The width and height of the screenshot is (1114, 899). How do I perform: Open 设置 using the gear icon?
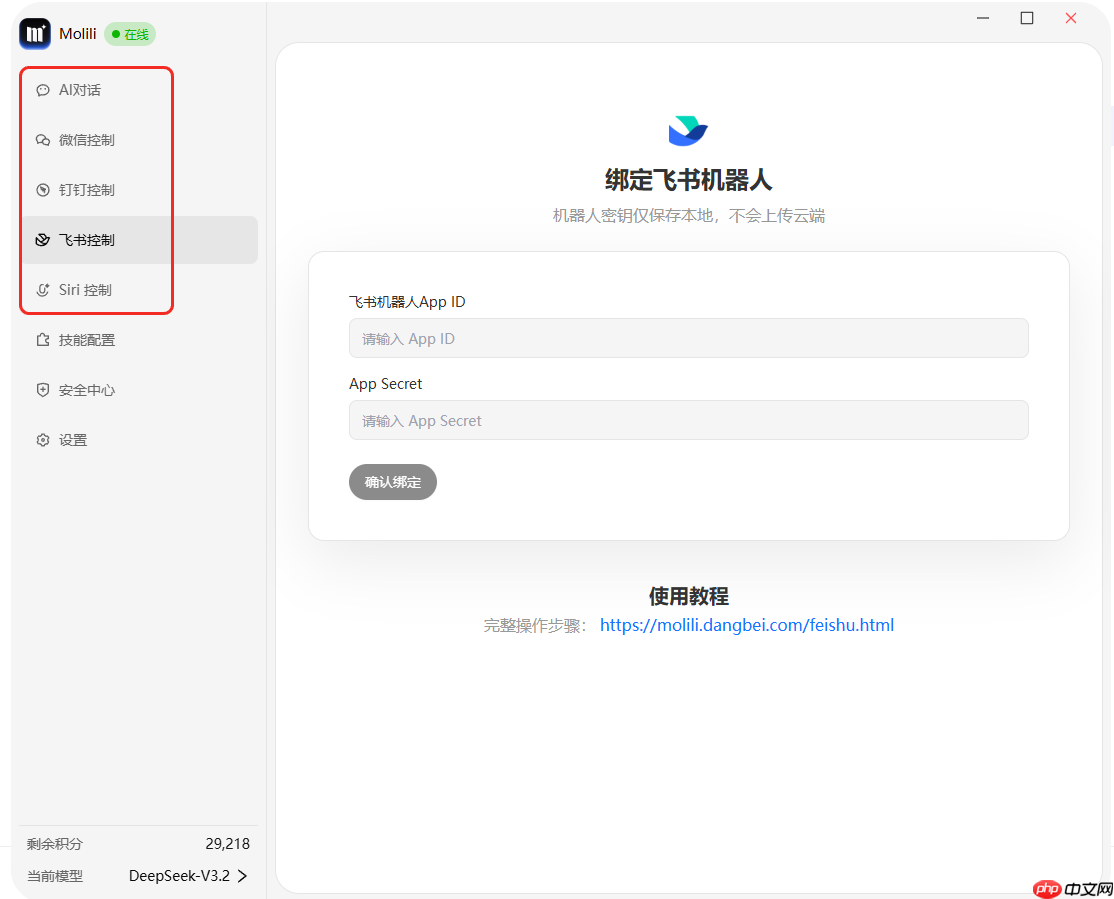(x=42, y=439)
